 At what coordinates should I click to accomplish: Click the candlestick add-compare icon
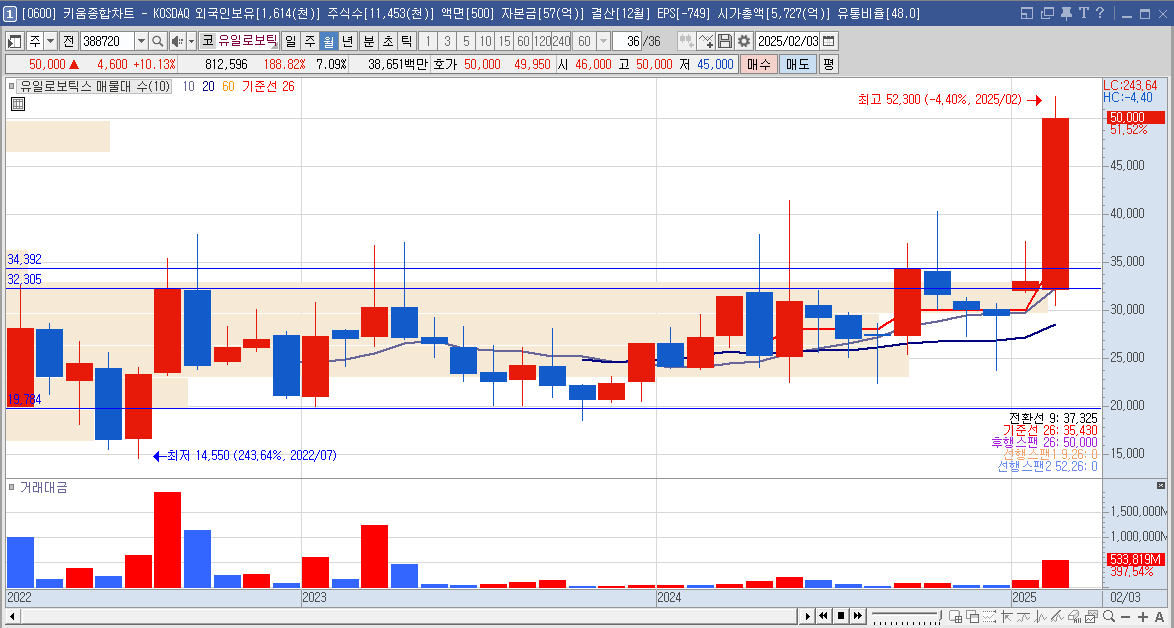(x=686, y=41)
